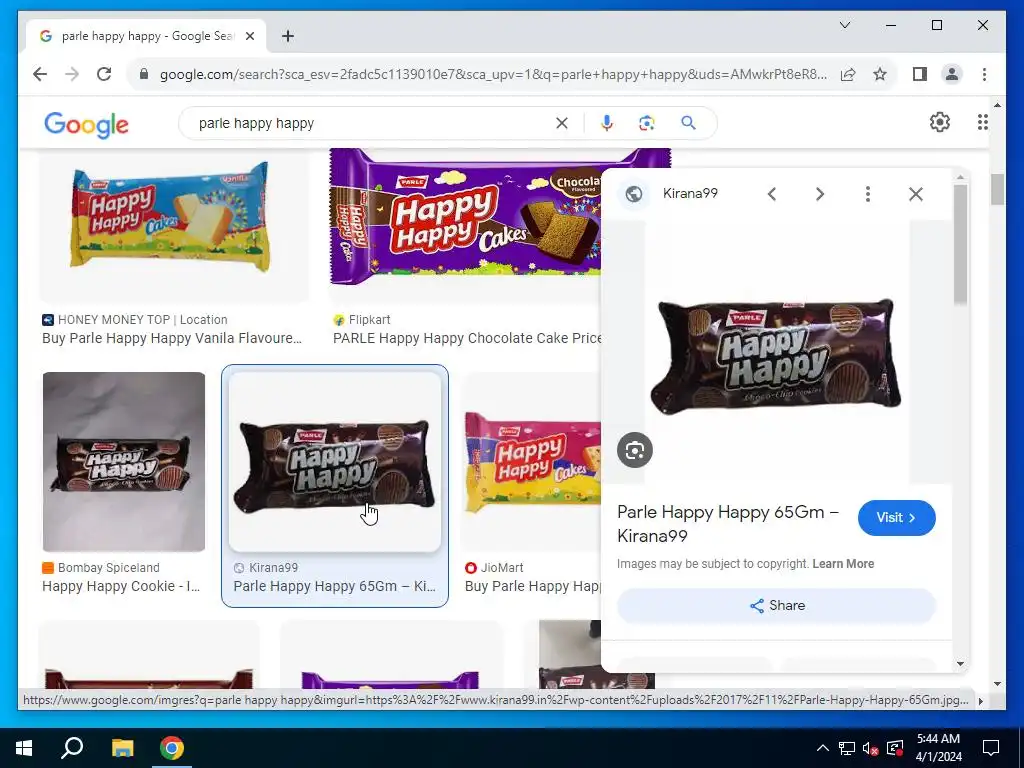This screenshot has height=768, width=1024.
Task: Open the Chrome three-dot menu
Action: [984, 74]
